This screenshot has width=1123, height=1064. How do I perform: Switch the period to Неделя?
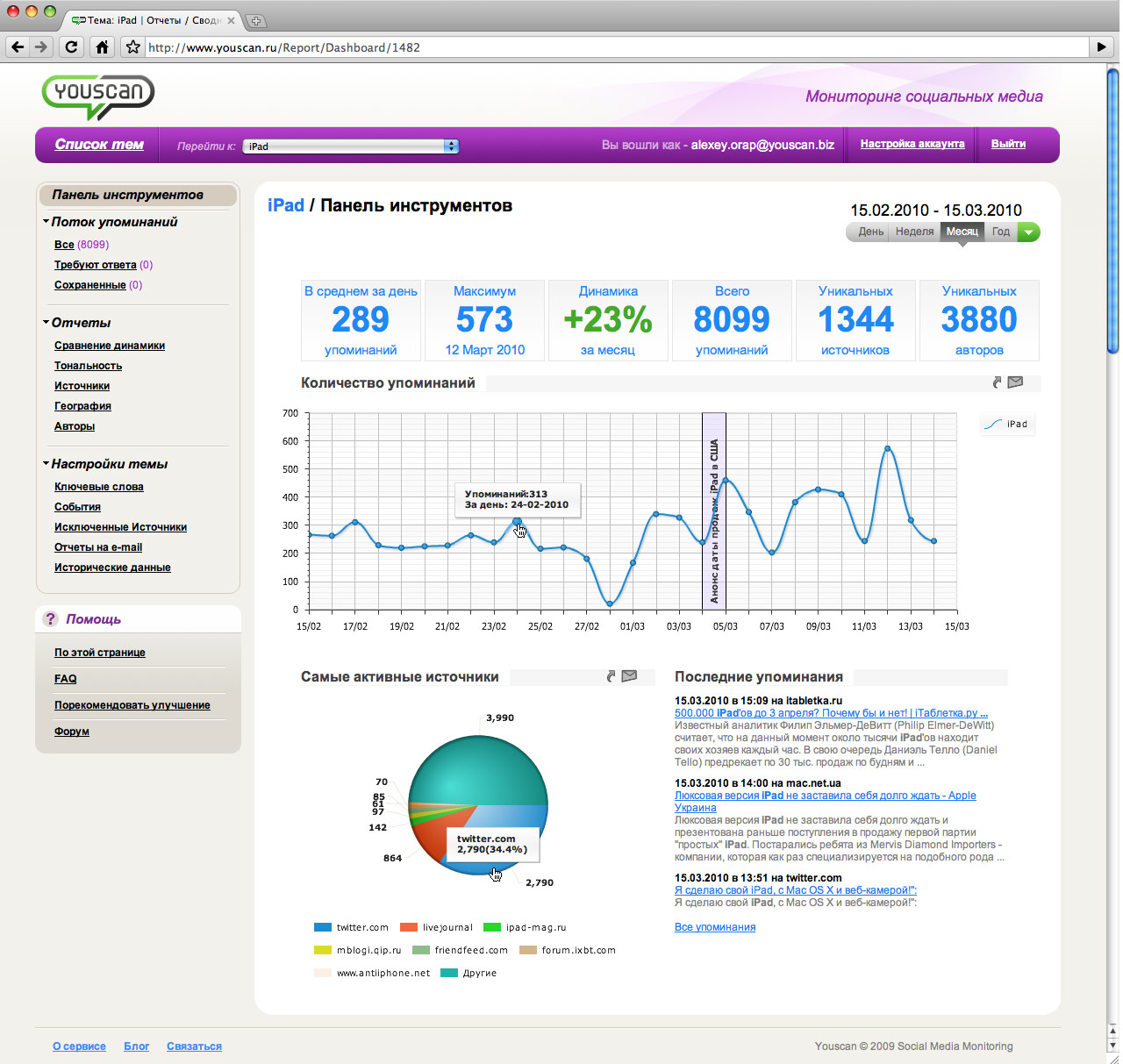[914, 232]
